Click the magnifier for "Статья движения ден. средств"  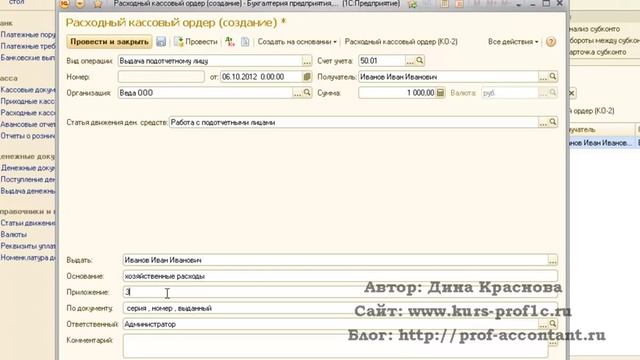point(553,122)
